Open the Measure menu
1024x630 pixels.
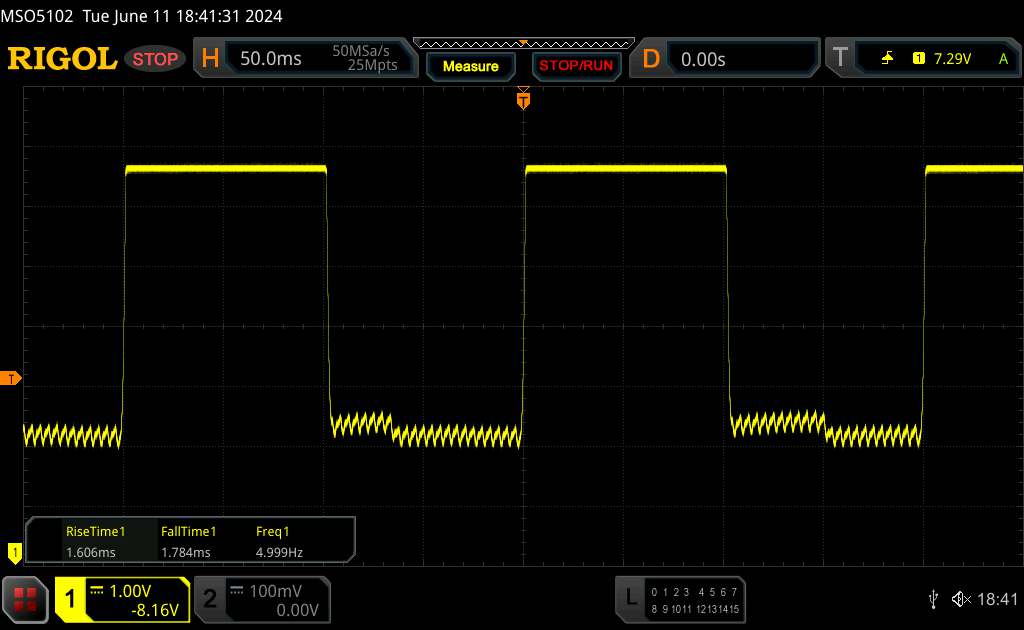point(470,66)
